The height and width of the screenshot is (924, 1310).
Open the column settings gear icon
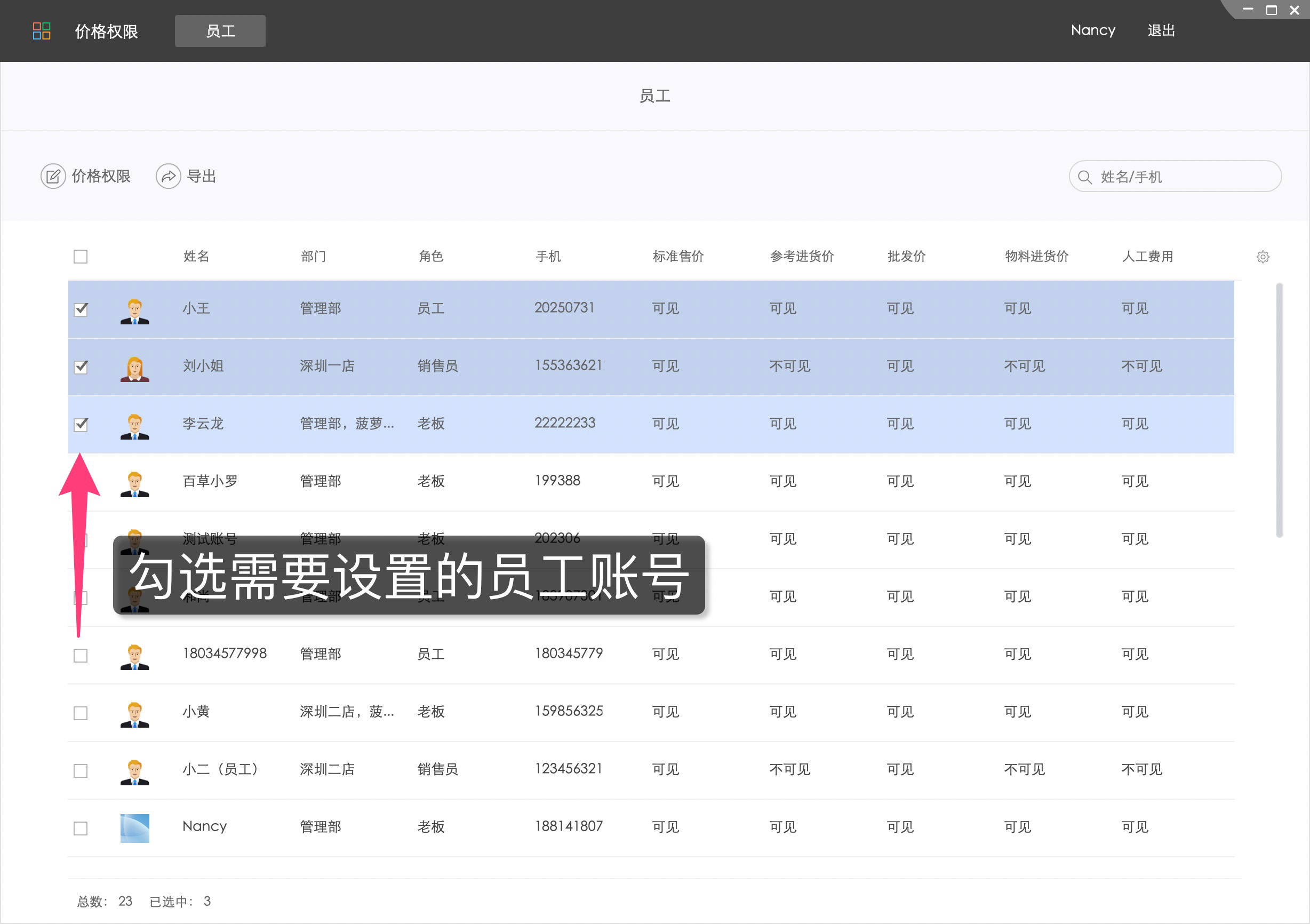click(1263, 257)
